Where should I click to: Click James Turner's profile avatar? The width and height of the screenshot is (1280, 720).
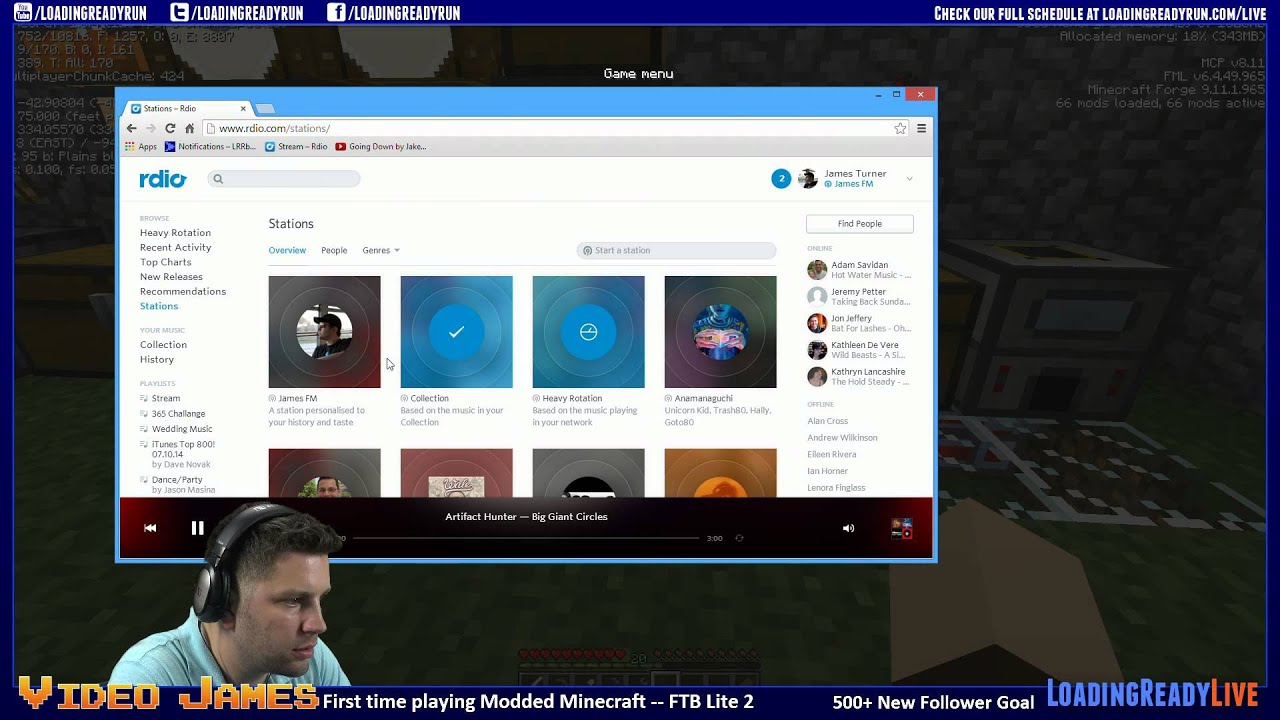(x=808, y=179)
